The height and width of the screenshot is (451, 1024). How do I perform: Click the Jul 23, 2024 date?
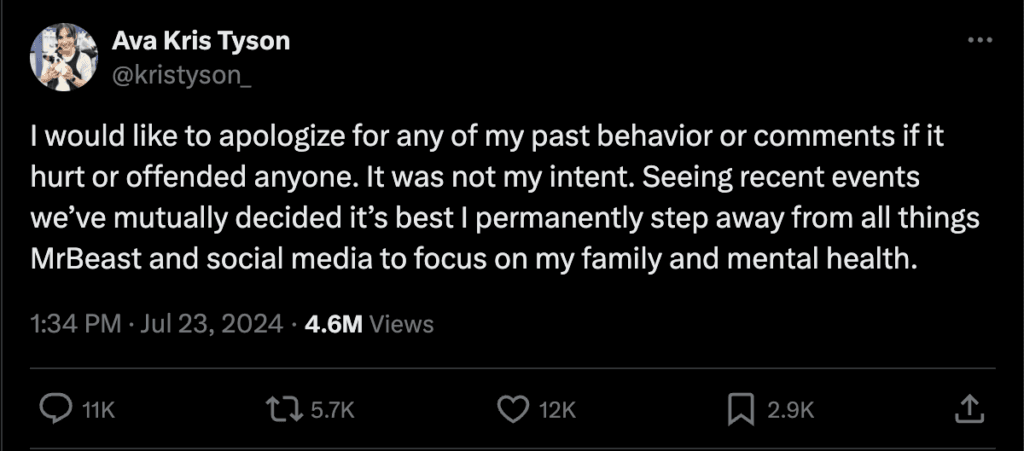coord(214,324)
